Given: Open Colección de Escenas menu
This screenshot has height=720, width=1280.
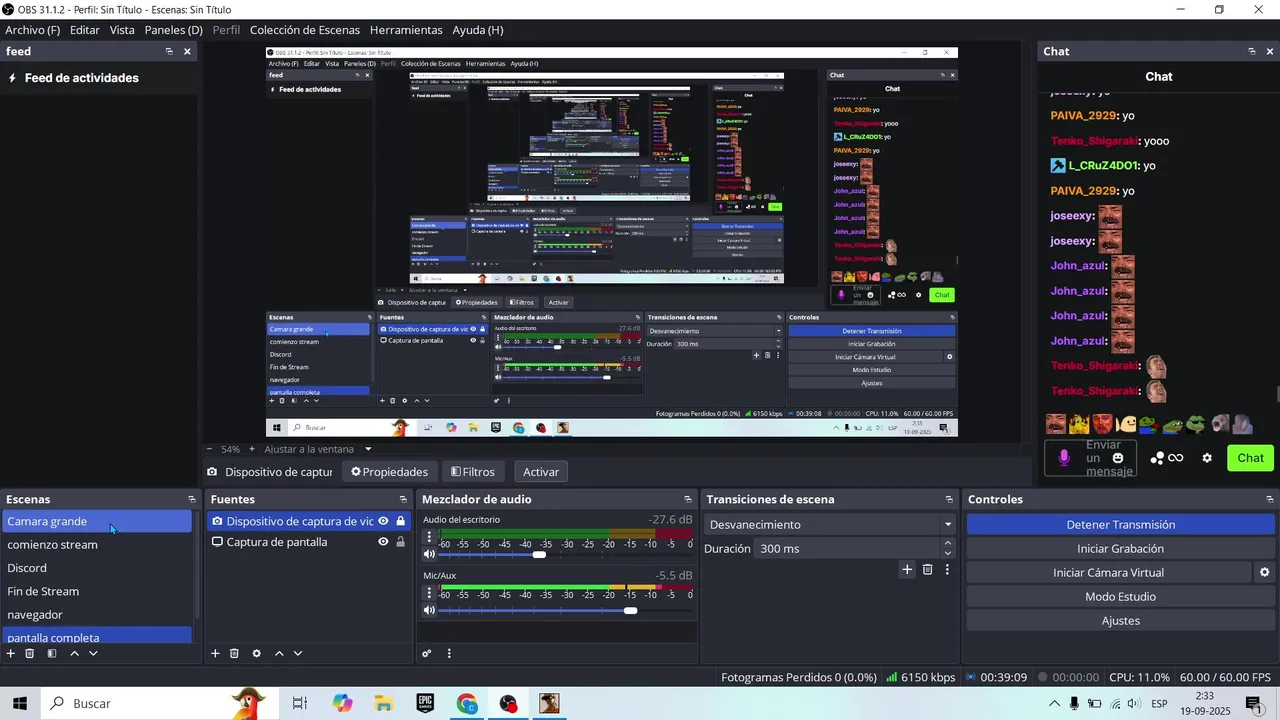Looking at the screenshot, I should pyautogui.click(x=305, y=30).
